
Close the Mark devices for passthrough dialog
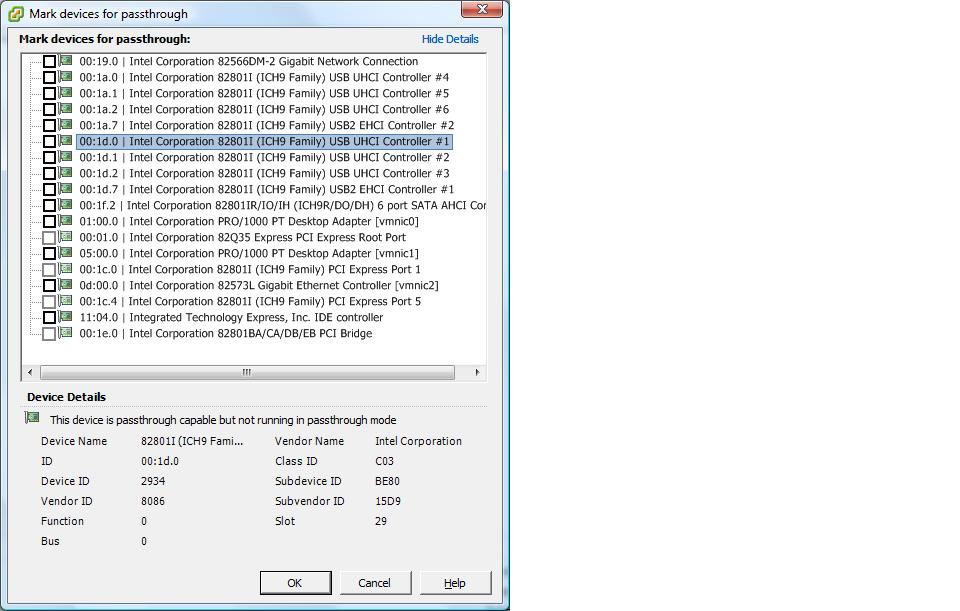pos(482,9)
